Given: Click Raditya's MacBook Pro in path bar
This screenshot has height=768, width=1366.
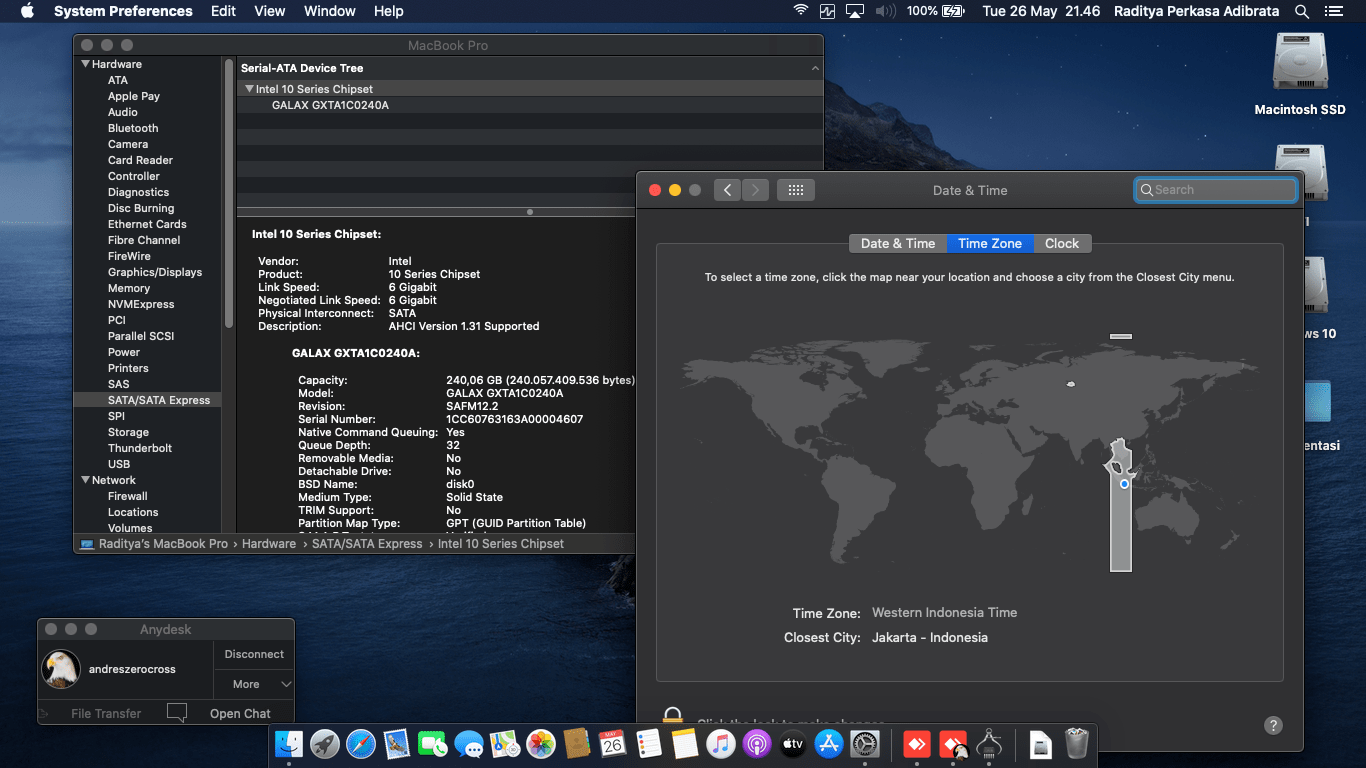Looking at the screenshot, I should (154, 544).
